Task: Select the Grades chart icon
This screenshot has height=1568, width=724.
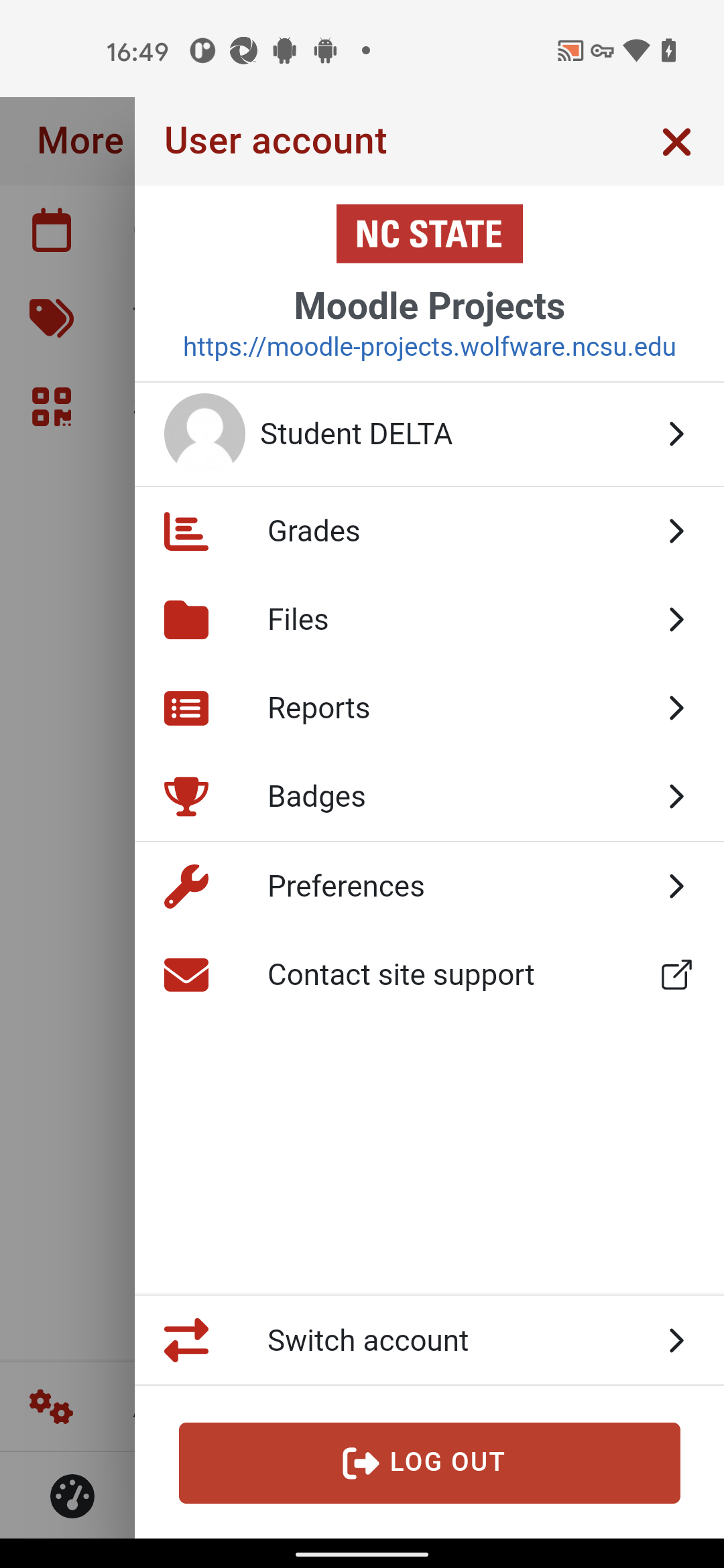Action: point(186,531)
